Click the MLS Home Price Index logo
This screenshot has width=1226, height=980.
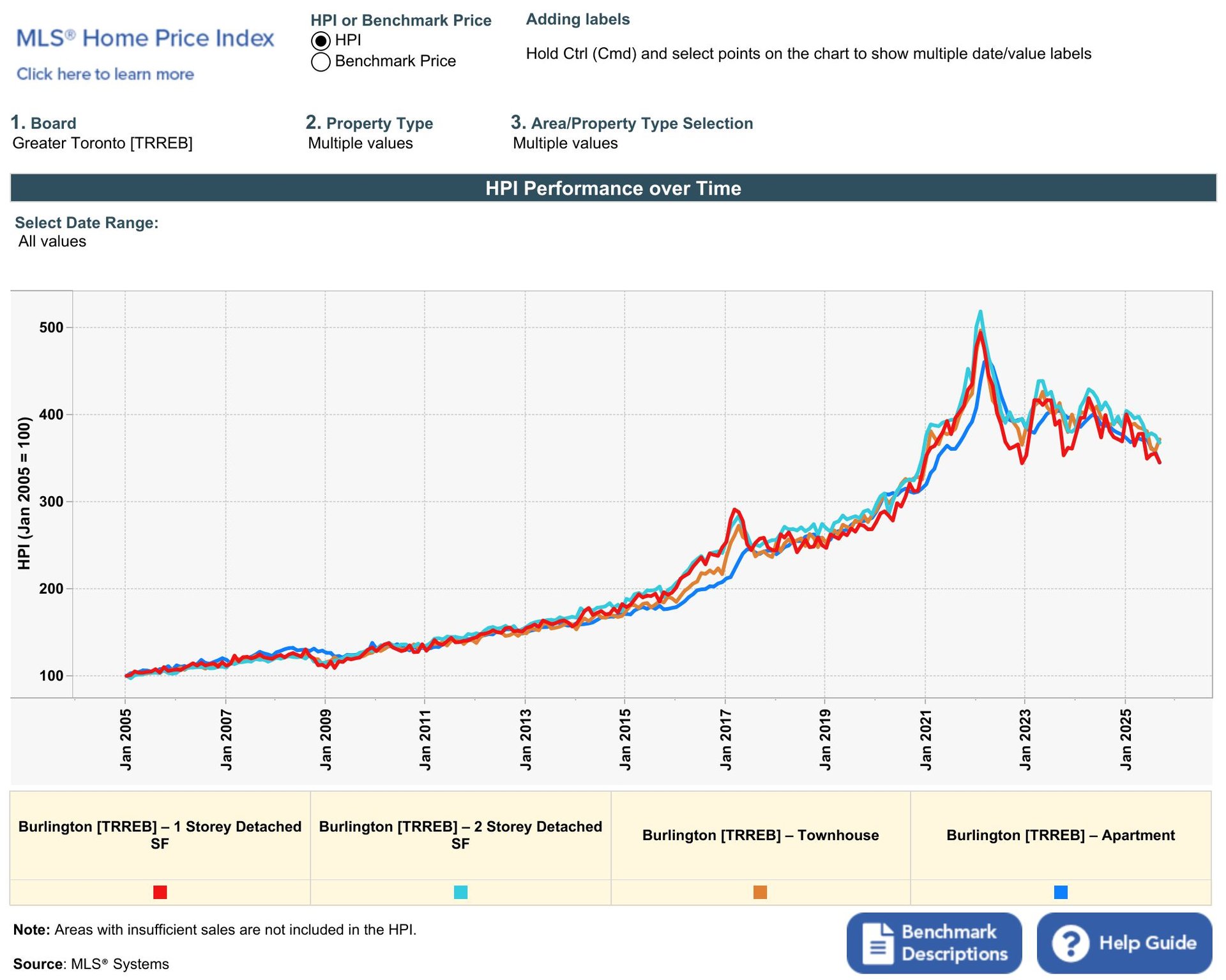tap(145, 38)
